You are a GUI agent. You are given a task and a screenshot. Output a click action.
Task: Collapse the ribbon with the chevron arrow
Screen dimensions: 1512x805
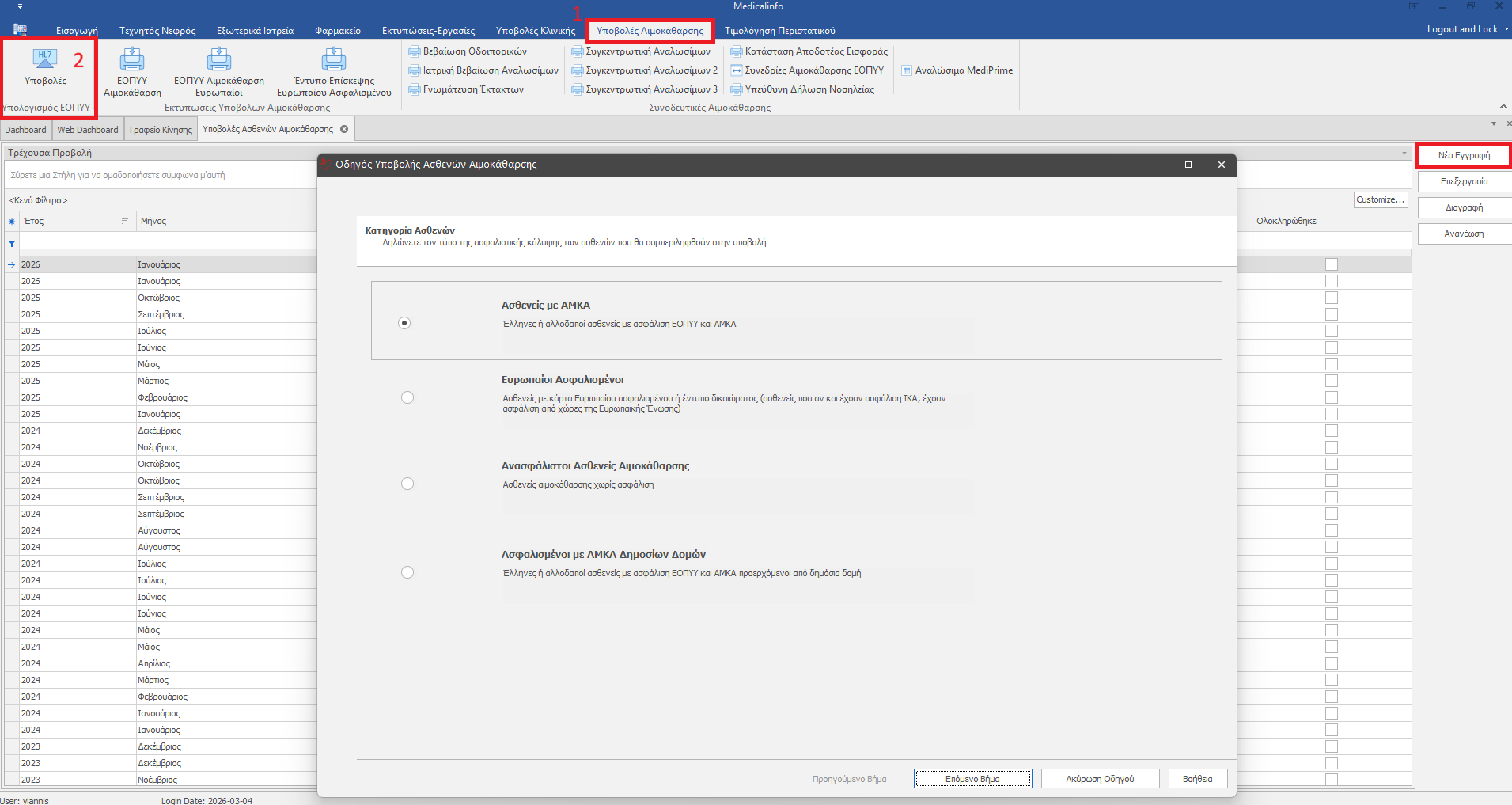coord(1503,107)
